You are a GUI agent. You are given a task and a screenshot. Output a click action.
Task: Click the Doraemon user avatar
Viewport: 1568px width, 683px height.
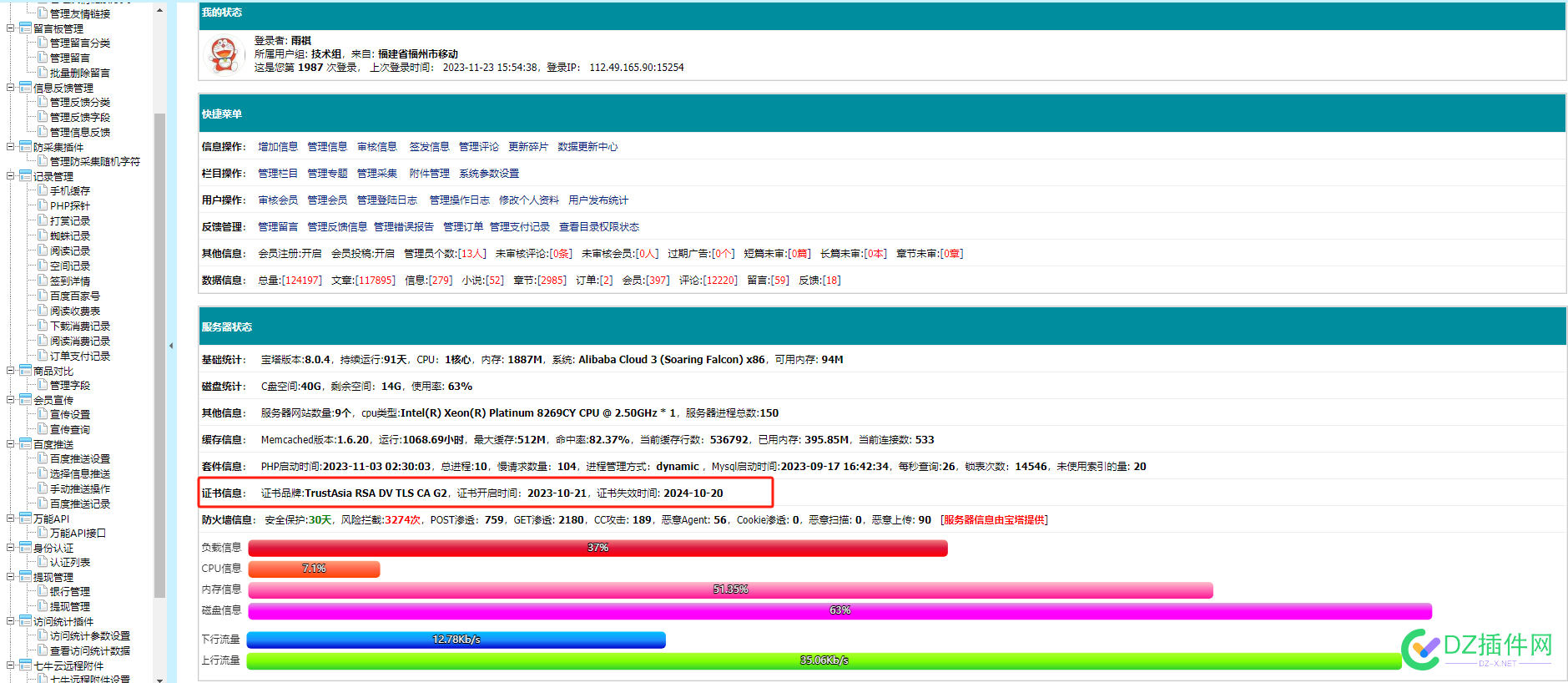pos(223,55)
